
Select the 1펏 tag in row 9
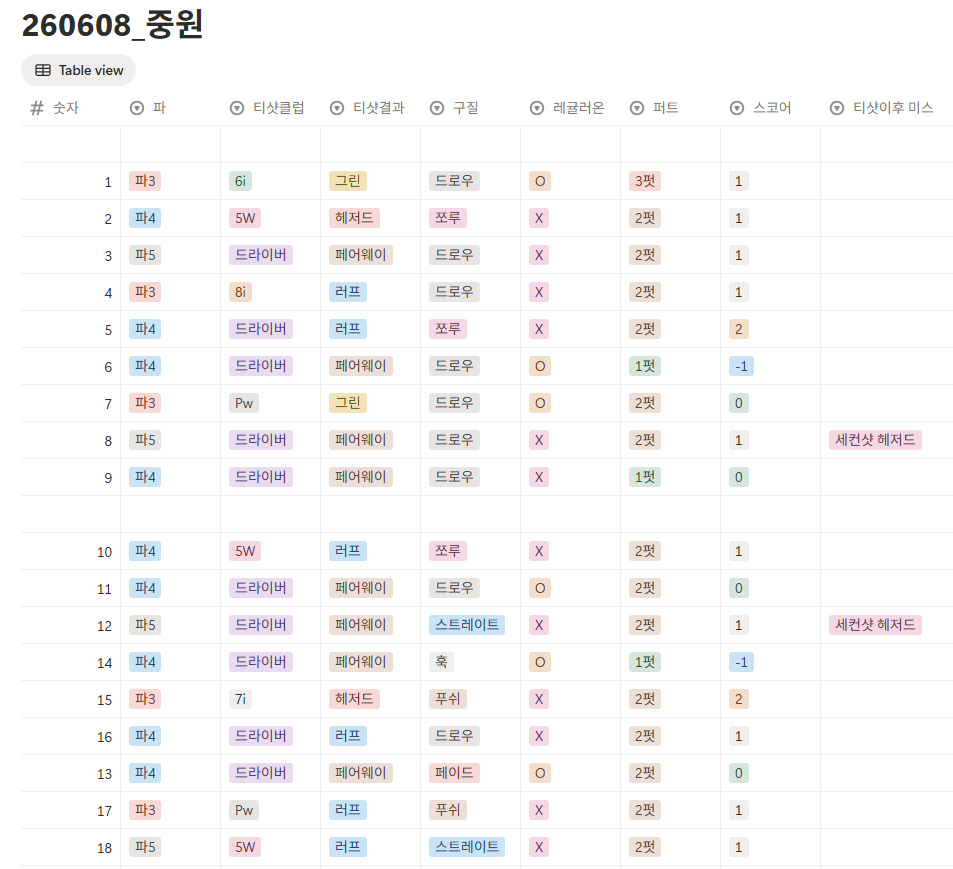pyautogui.click(x=645, y=477)
